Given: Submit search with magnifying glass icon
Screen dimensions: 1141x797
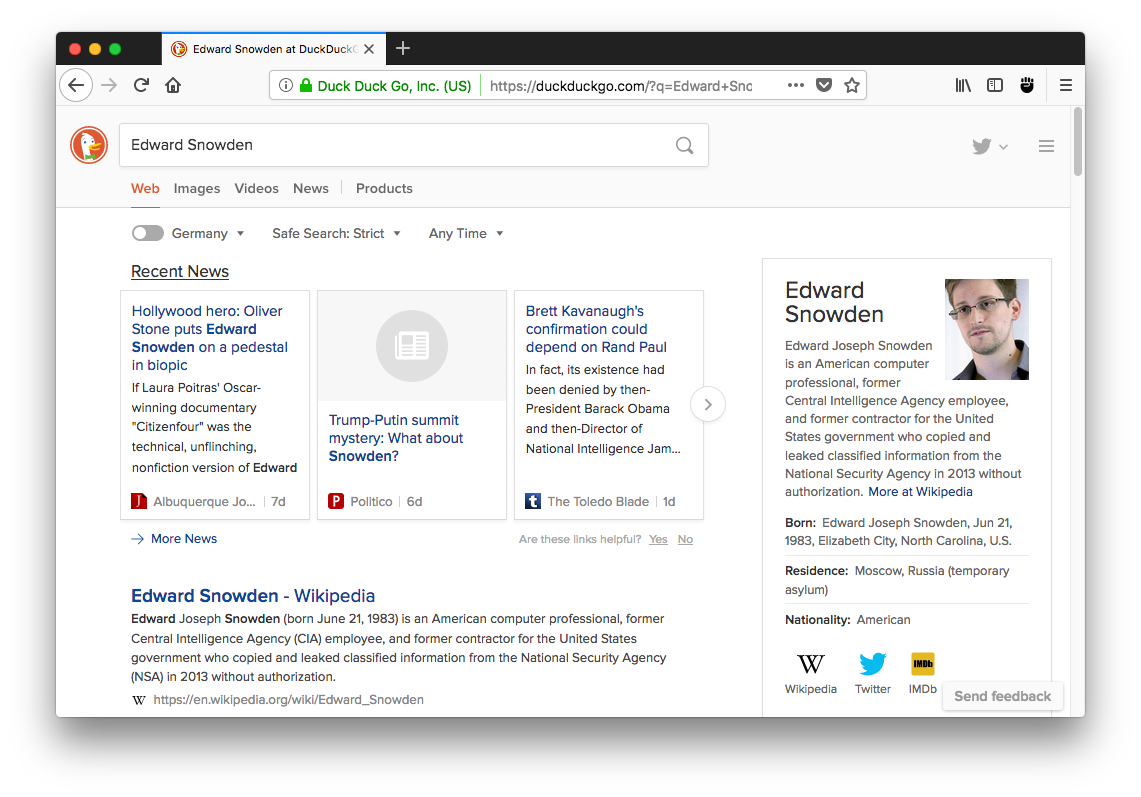Looking at the screenshot, I should coord(684,145).
